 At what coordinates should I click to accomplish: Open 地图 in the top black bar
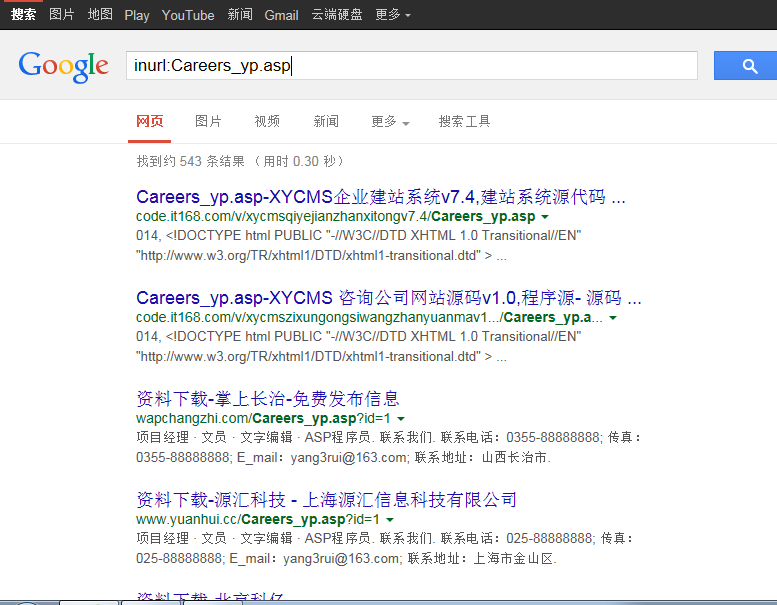tap(100, 14)
